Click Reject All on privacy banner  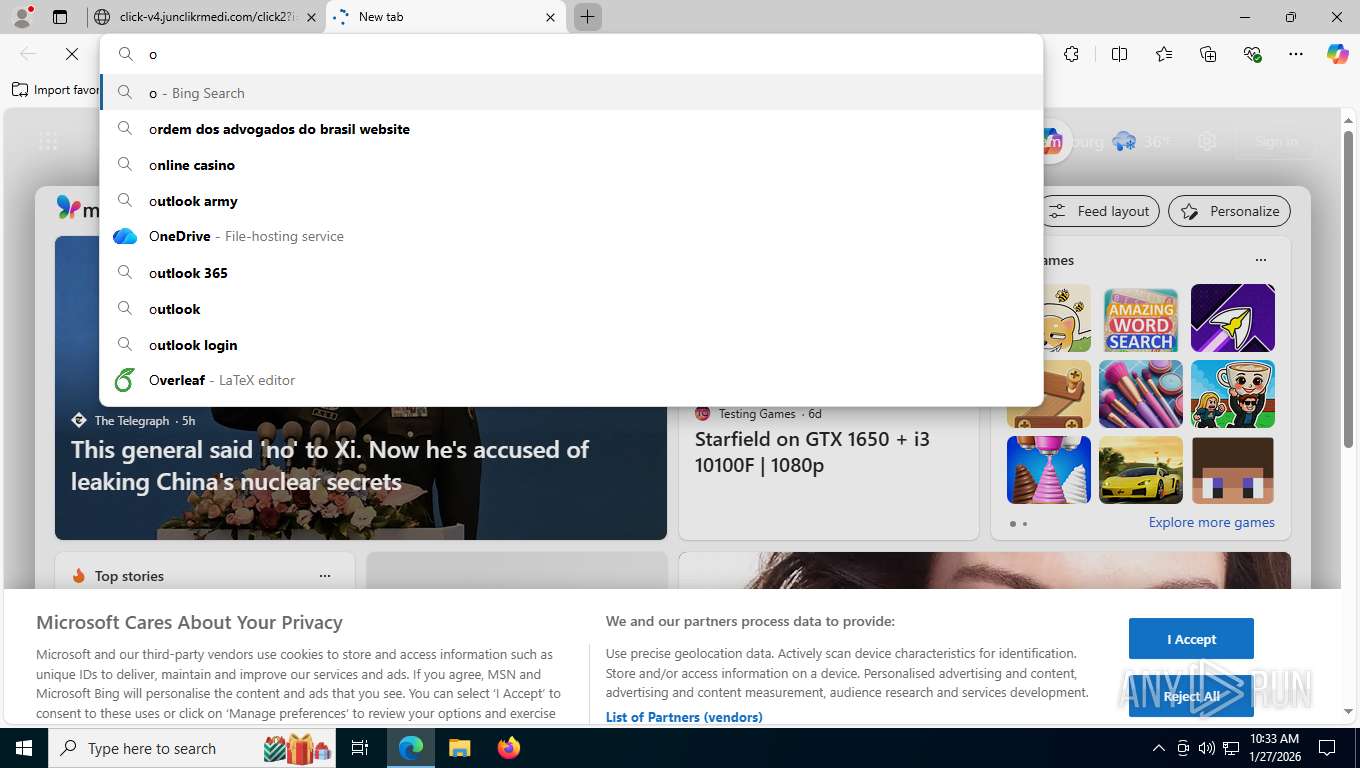[1191, 696]
